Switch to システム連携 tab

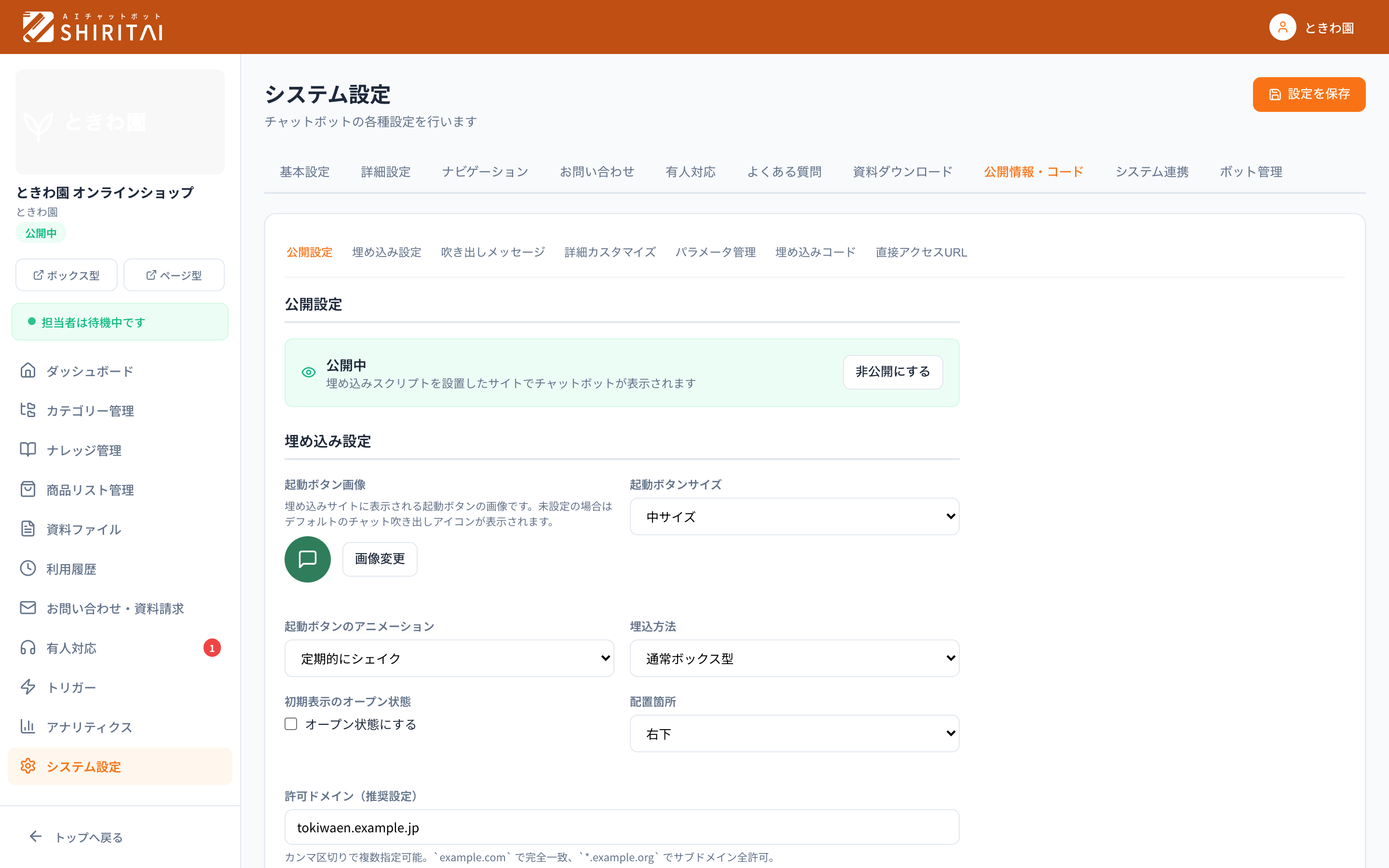point(1151,172)
